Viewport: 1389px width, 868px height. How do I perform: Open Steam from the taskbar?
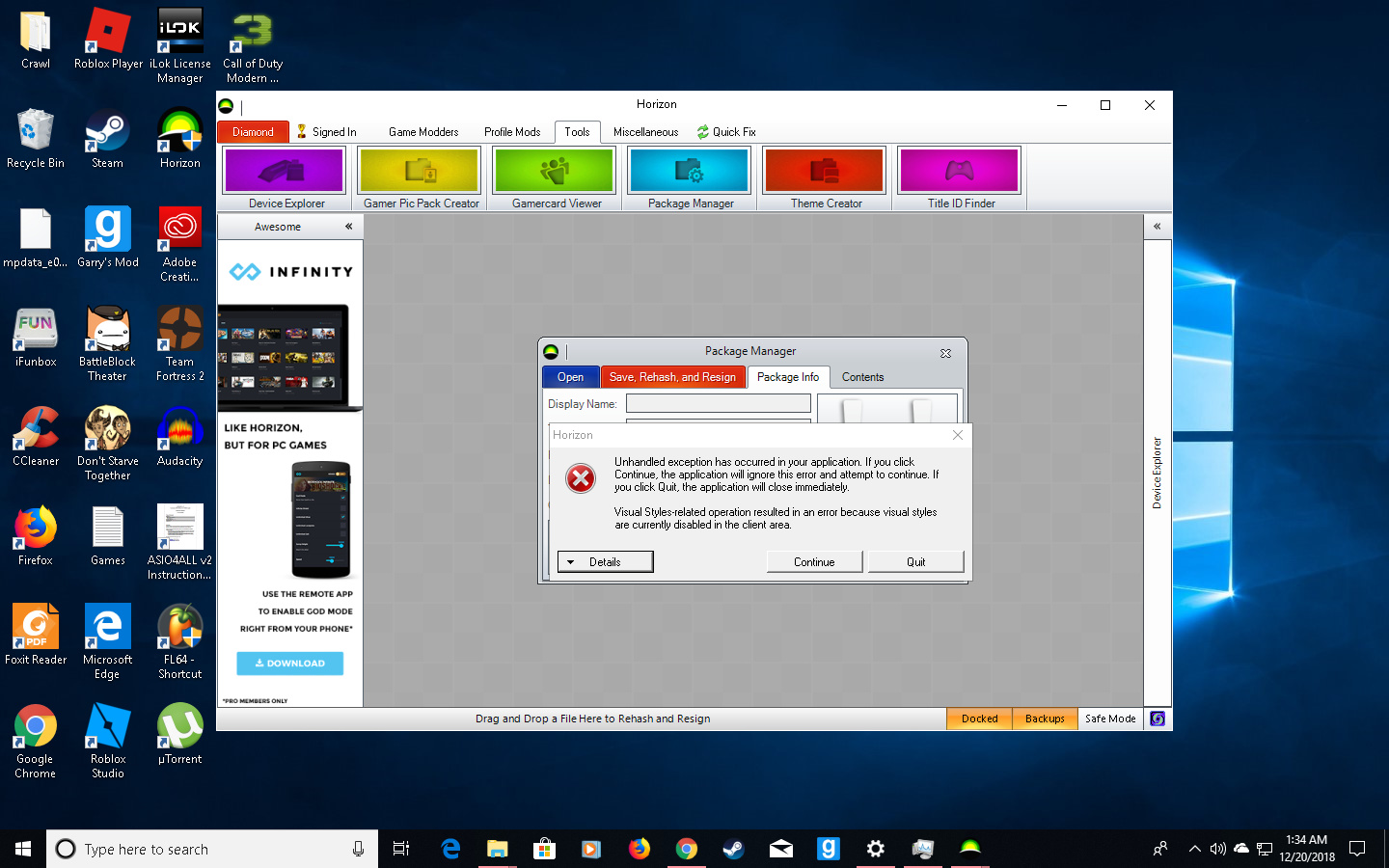pyautogui.click(x=734, y=849)
